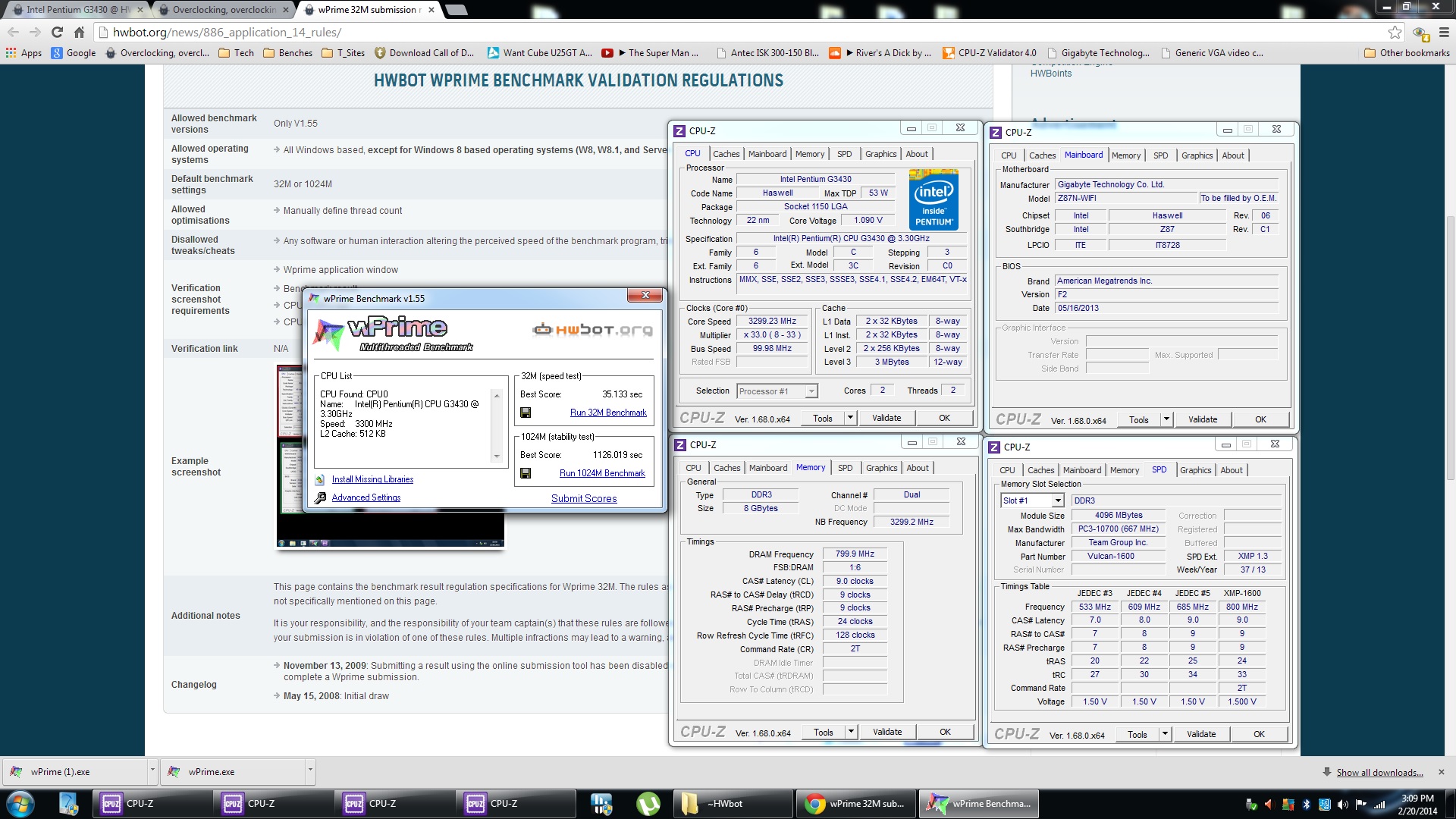1456x819 pixels.
Task: Open Graphics tab in the Mainboard window
Action: (1197, 155)
